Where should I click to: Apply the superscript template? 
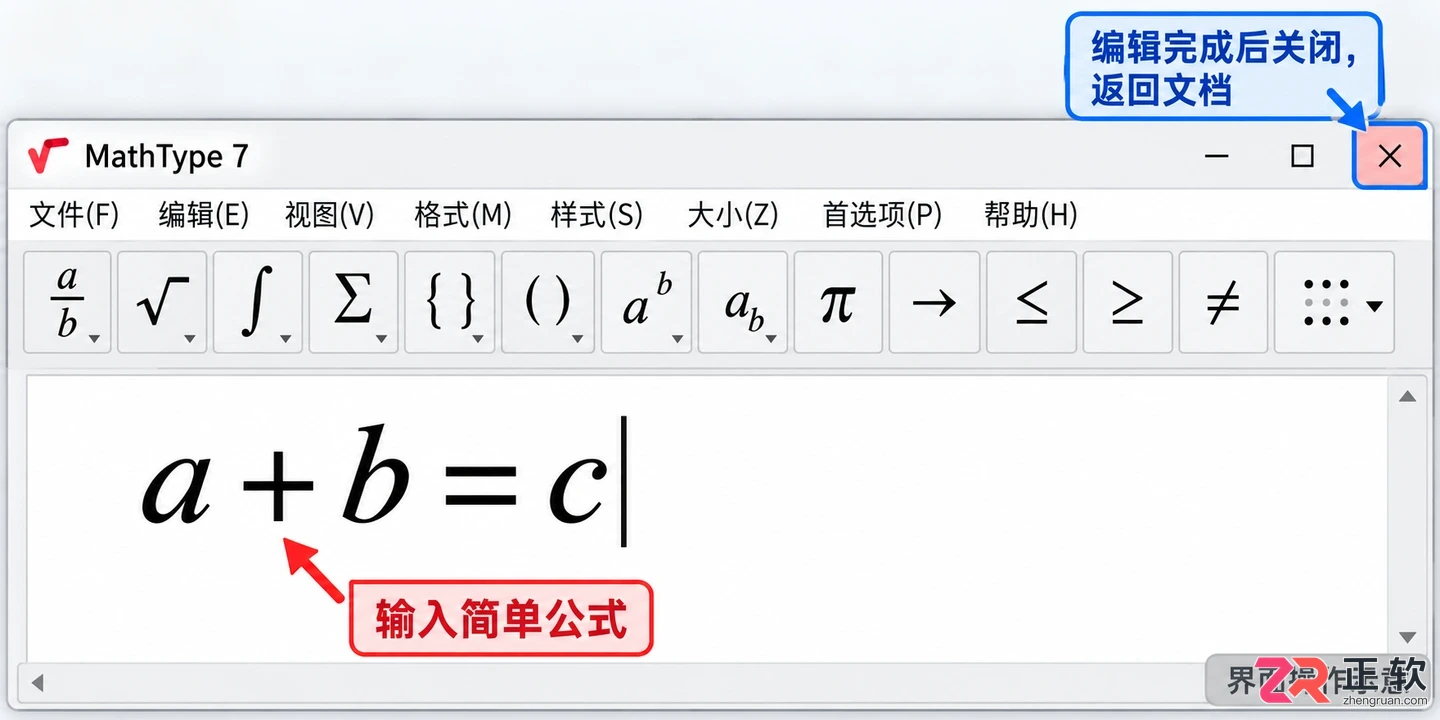646,302
